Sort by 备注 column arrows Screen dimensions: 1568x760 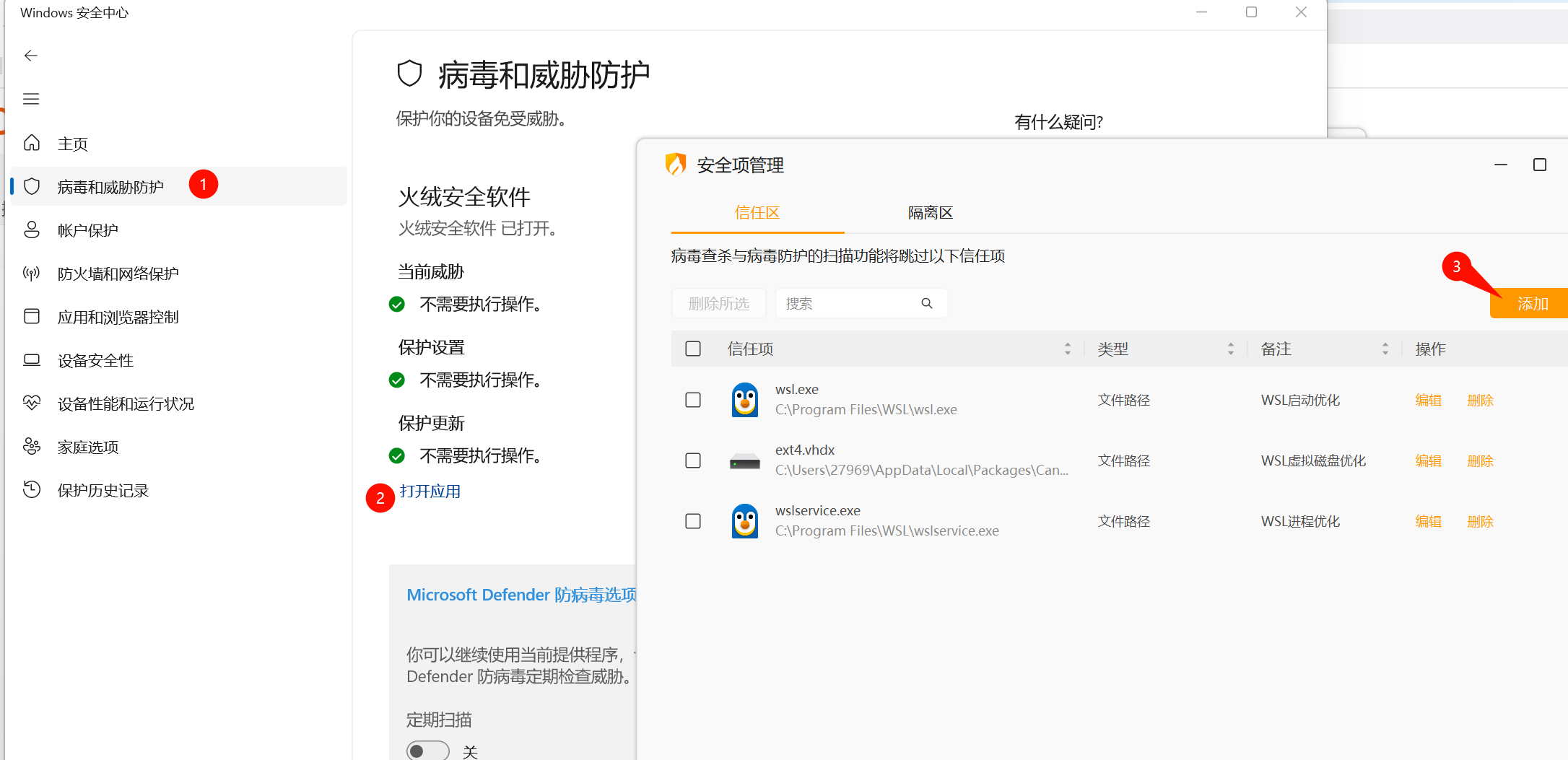1385,349
